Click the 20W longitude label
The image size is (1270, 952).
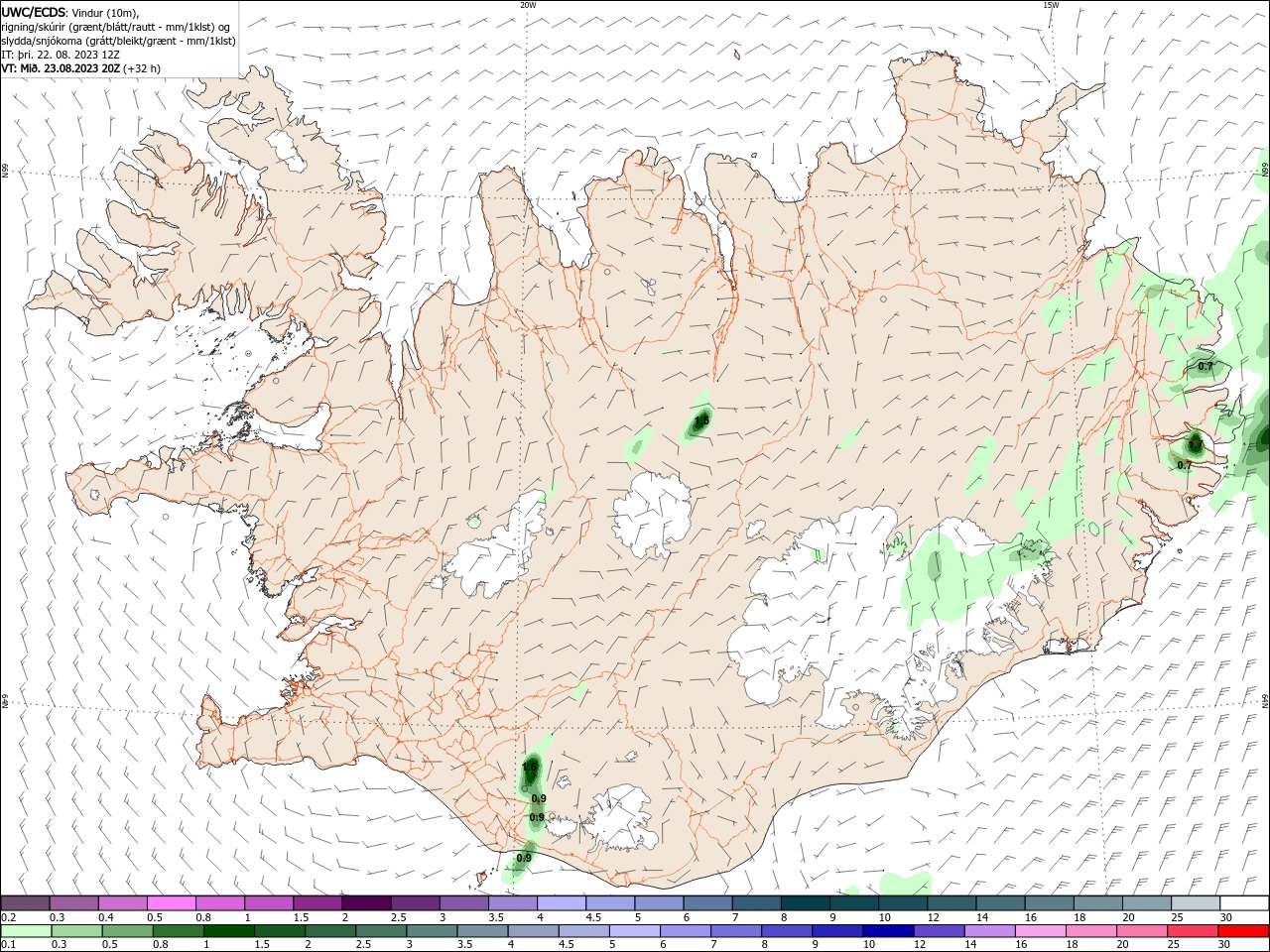pos(528,5)
